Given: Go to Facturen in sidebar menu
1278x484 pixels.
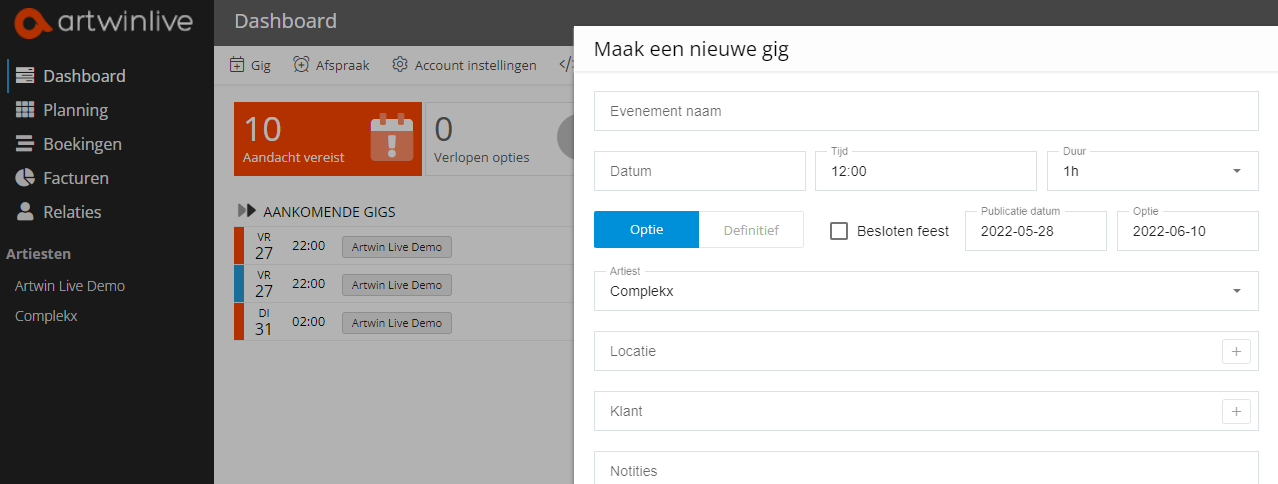Looking at the screenshot, I should point(76,178).
